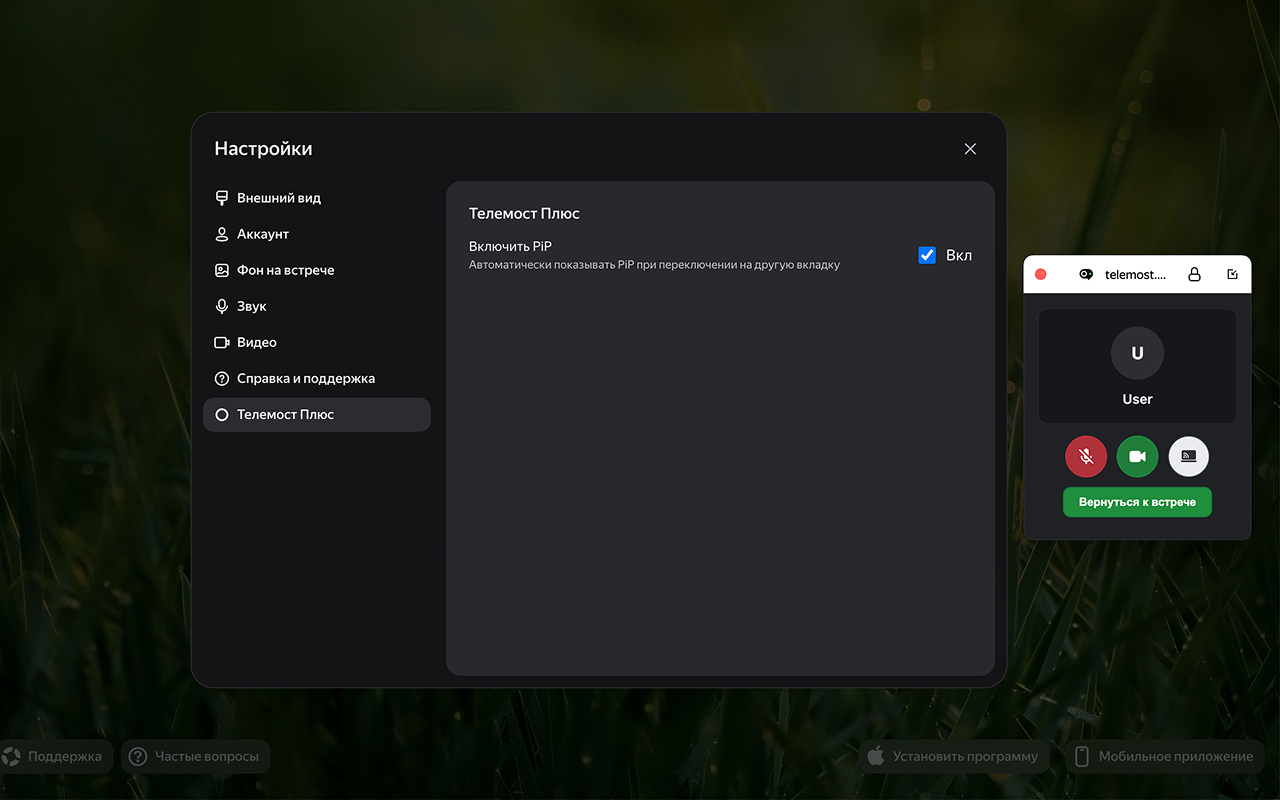Click the lock icon in PiP title bar
Screen dimensions: 1280x800
click(1194, 274)
